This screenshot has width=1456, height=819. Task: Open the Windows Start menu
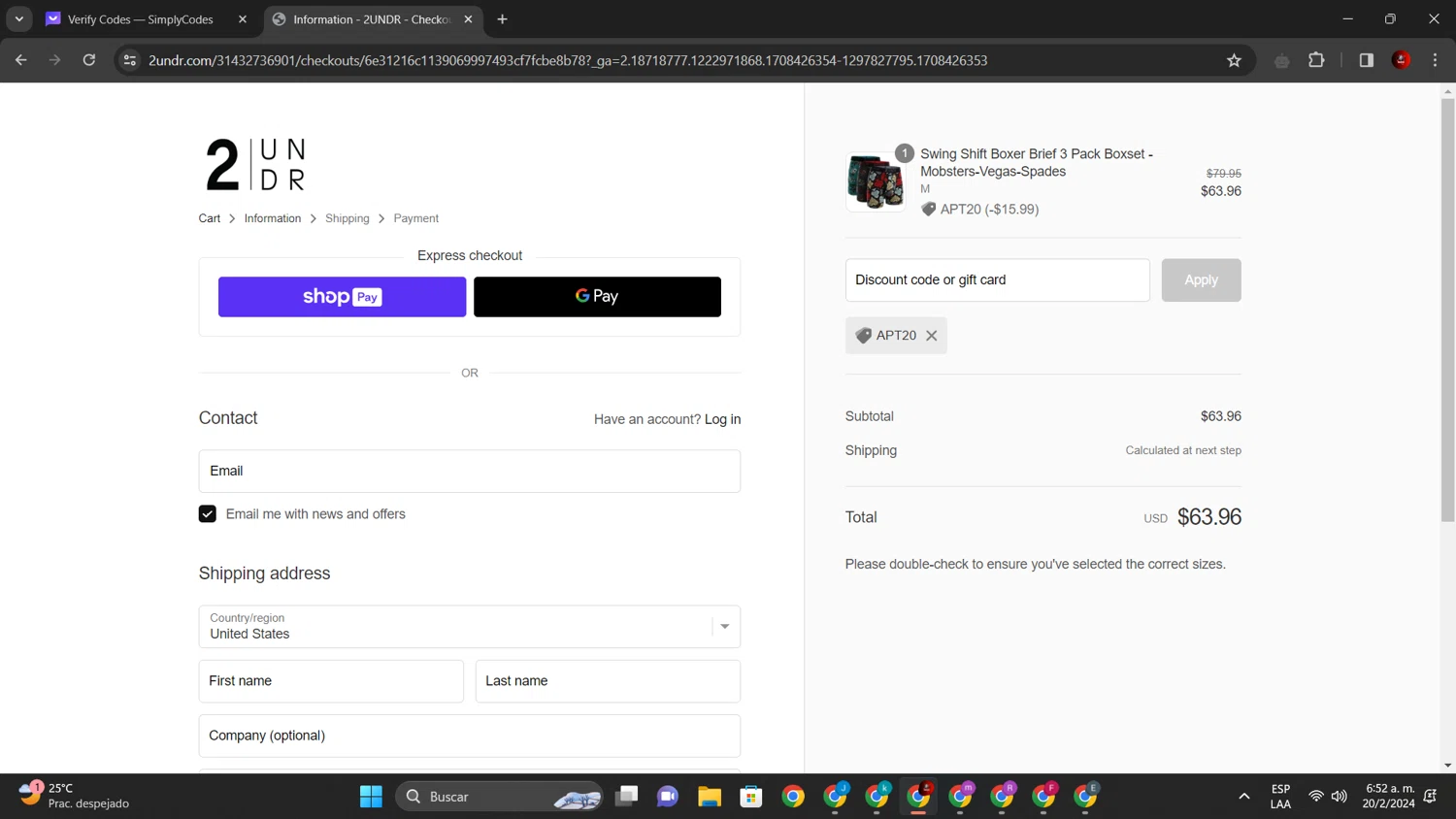click(x=371, y=797)
